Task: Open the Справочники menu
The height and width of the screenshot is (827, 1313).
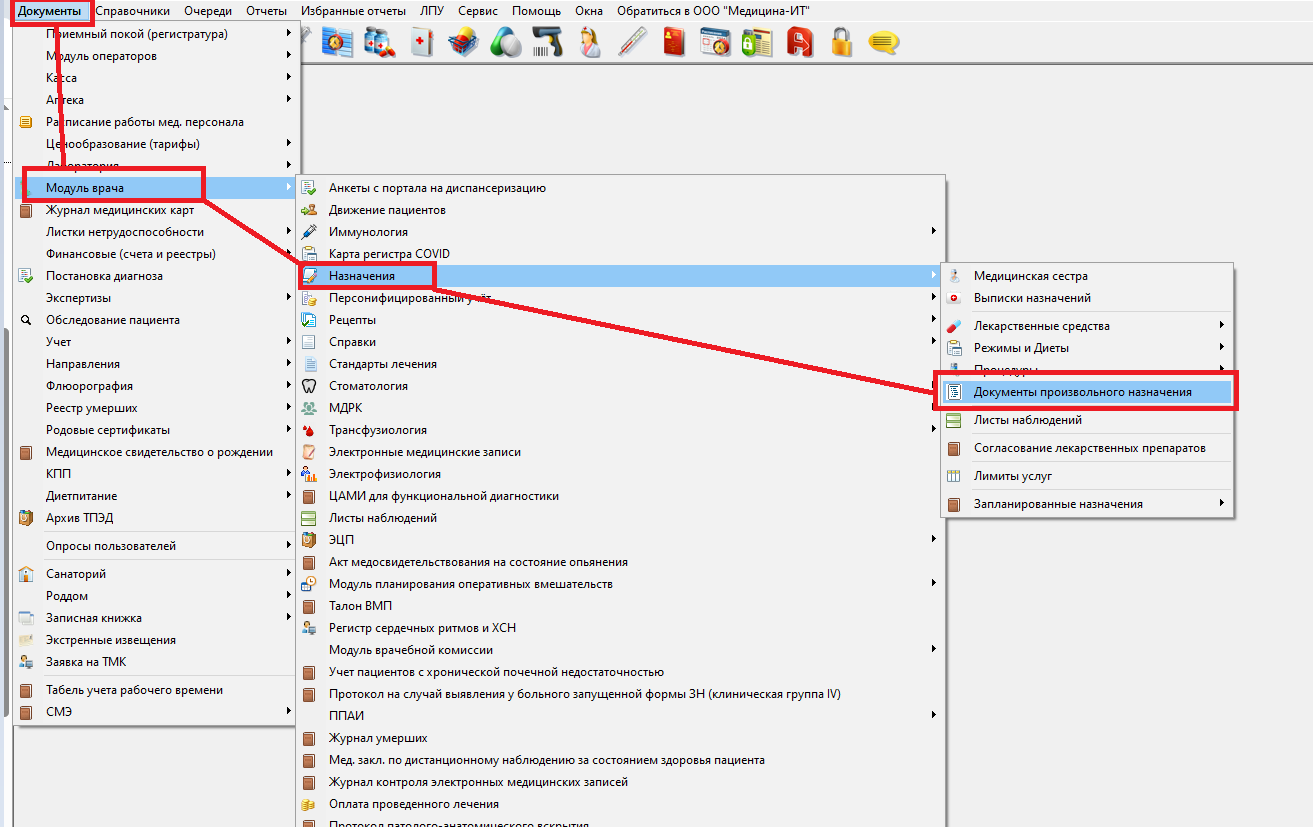Action: click(133, 11)
